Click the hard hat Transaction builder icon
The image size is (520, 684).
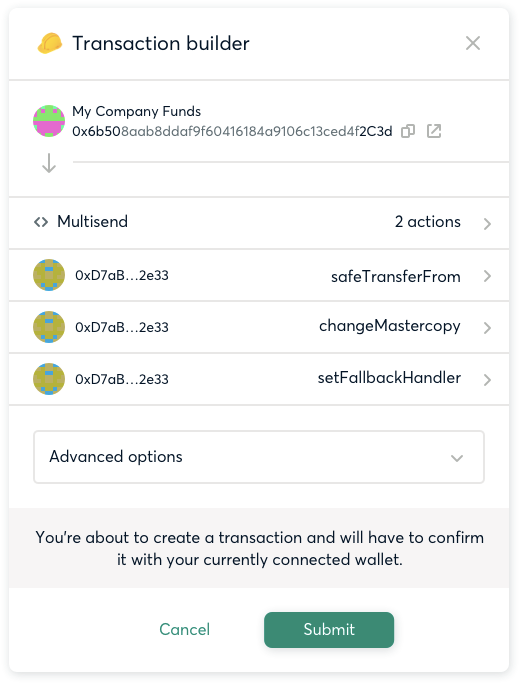click(x=50, y=43)
